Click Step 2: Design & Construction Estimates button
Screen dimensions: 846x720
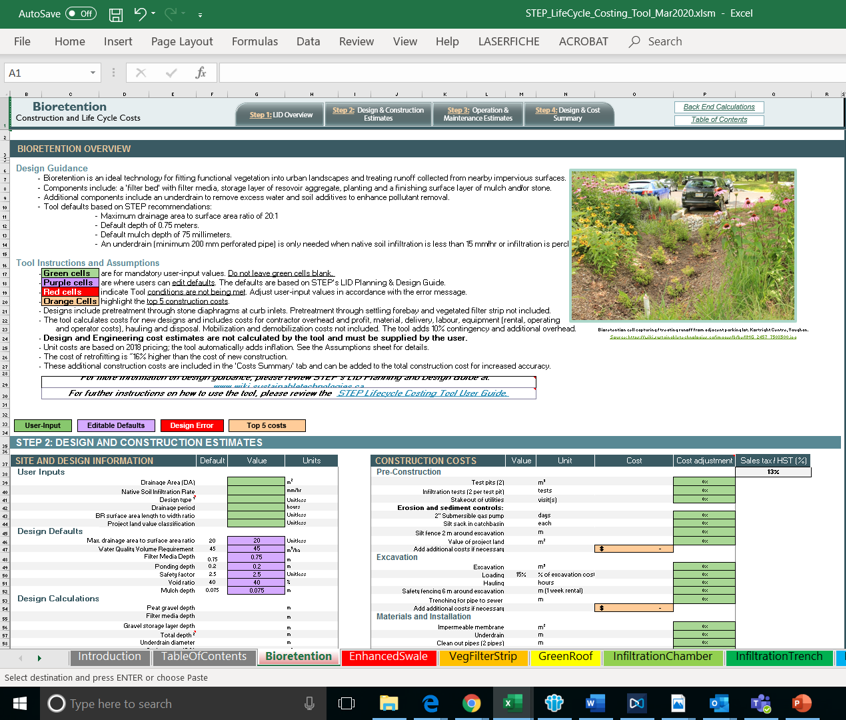pyautogui.click(x=378, y=114)
